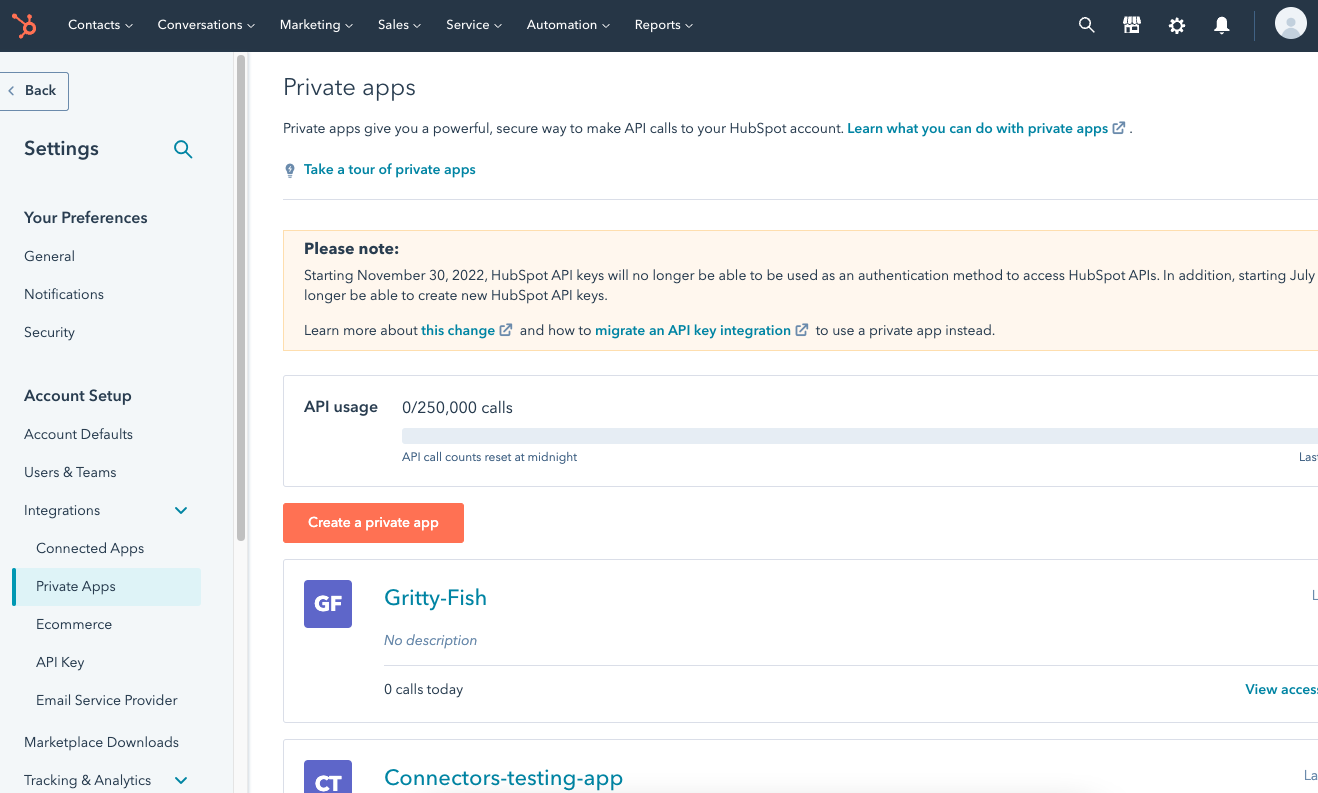Image resolution: width=1318 pixels, height=793 pixels.
Task: Open the Gritty-Fish app
Action: 435,598
